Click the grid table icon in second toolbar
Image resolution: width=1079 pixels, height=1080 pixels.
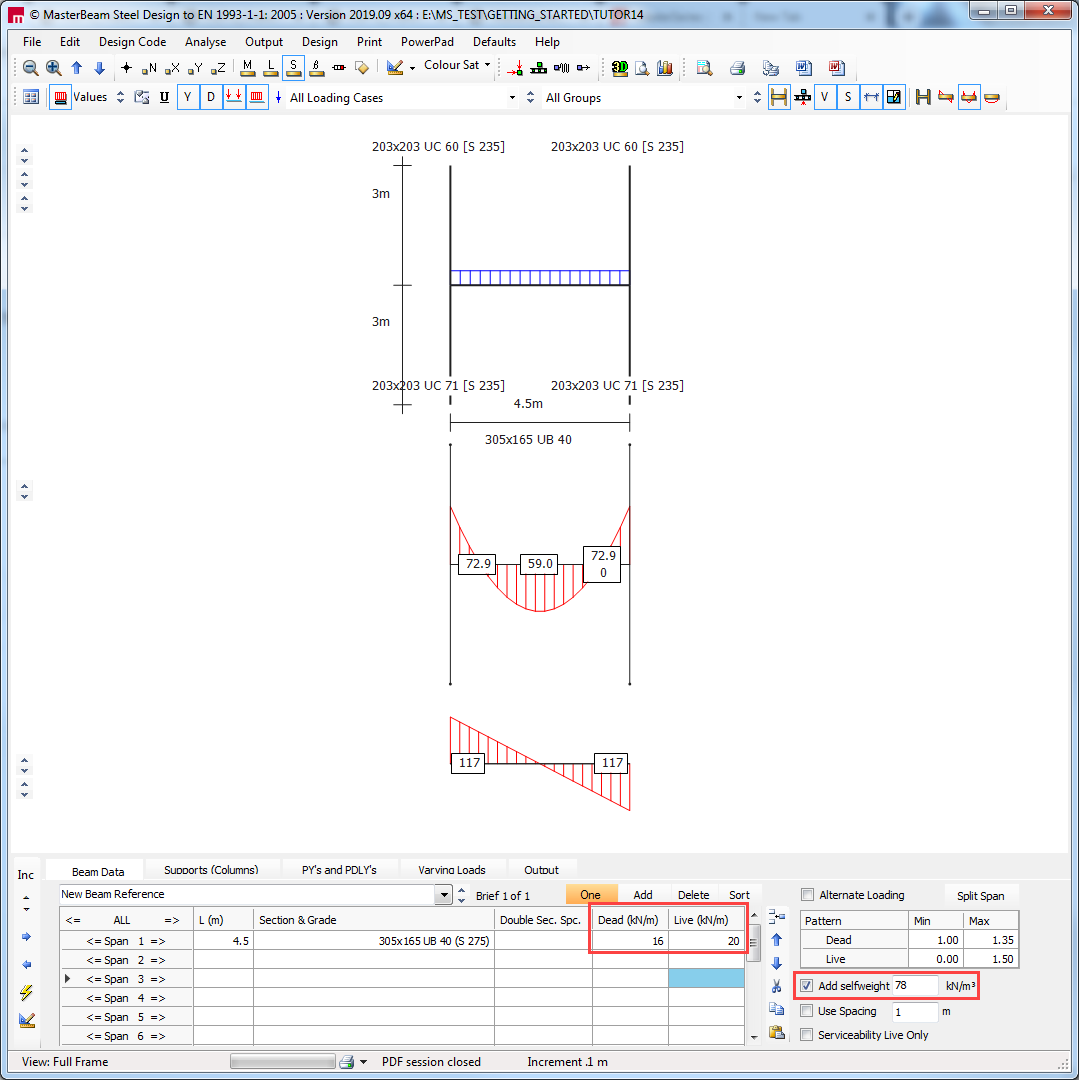click(31, 97)
